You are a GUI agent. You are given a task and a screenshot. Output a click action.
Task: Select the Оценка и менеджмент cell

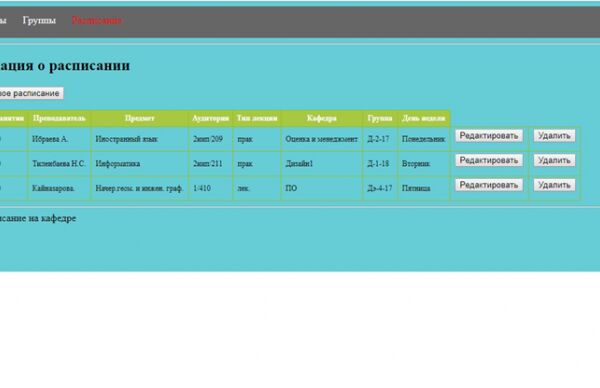(322, 139)
